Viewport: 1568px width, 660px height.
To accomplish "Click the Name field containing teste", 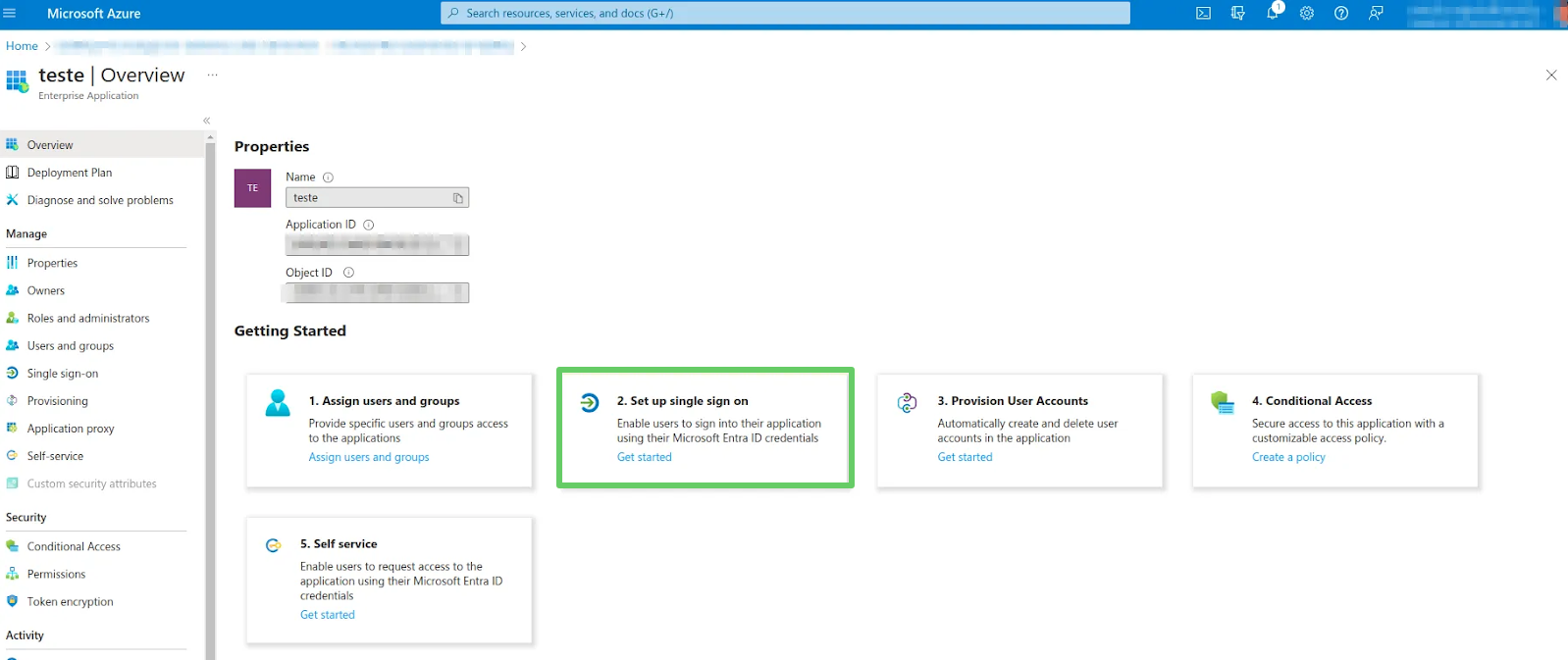I will 377,197.
